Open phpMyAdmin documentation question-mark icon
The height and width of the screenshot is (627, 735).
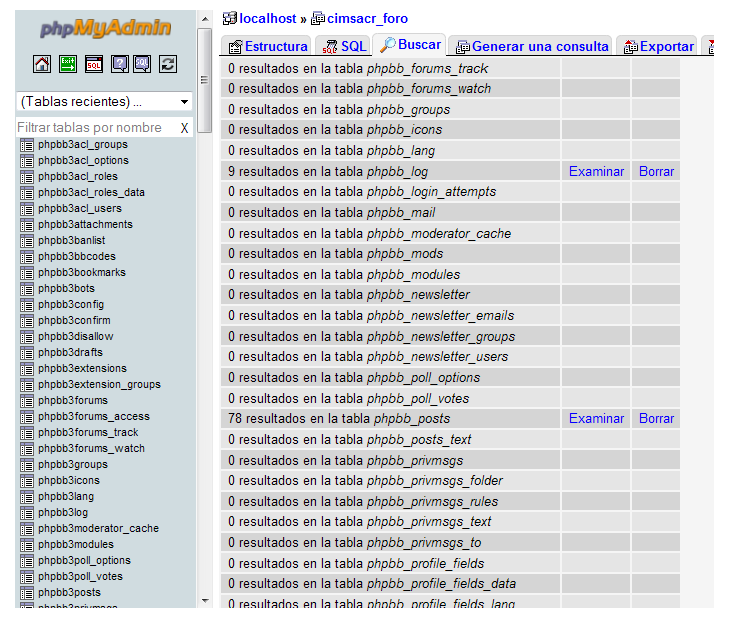(x=120, y=64)
